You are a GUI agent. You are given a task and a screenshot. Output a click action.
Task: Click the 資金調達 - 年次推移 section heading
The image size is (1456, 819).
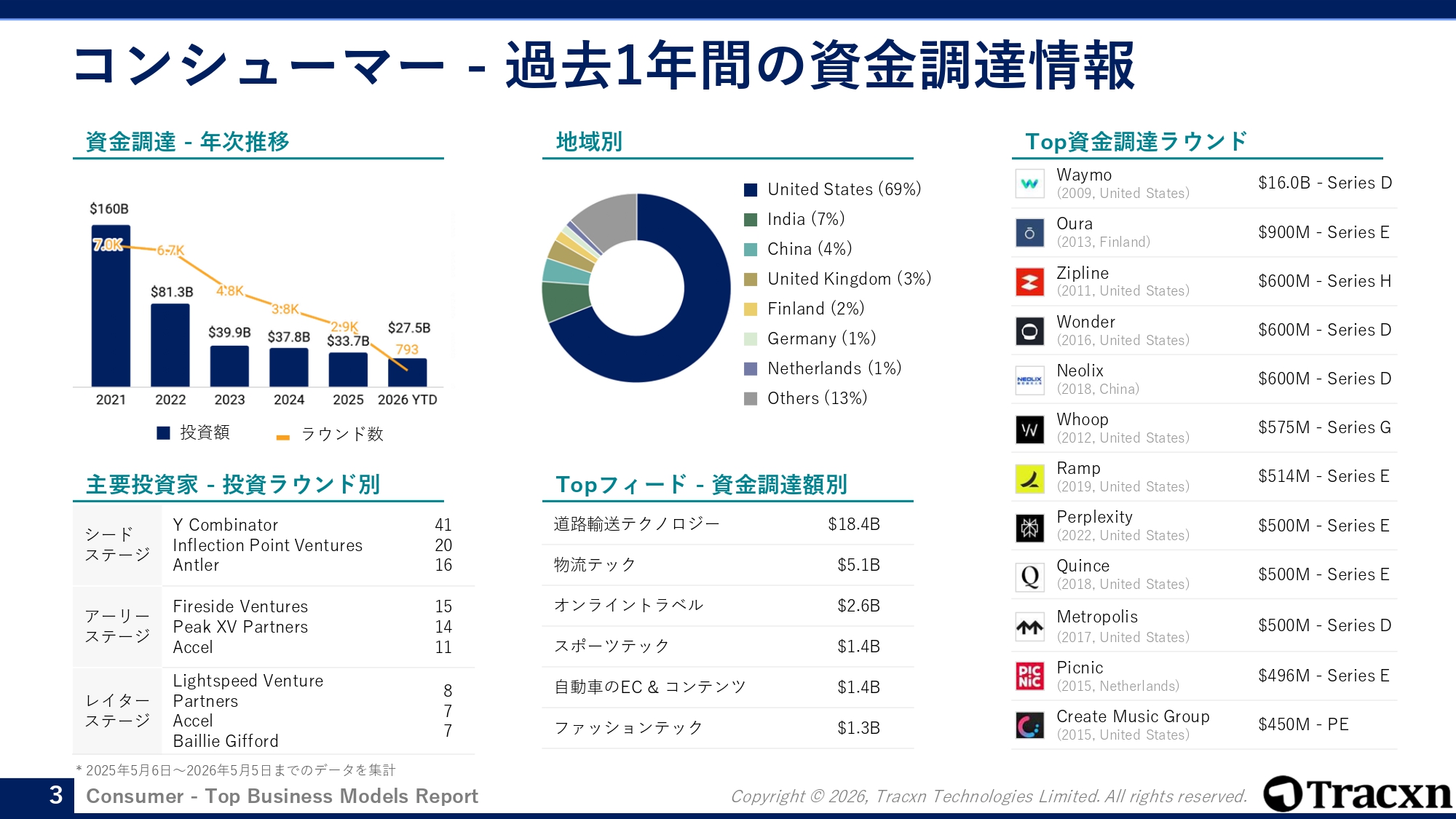(x=188, y=141)
